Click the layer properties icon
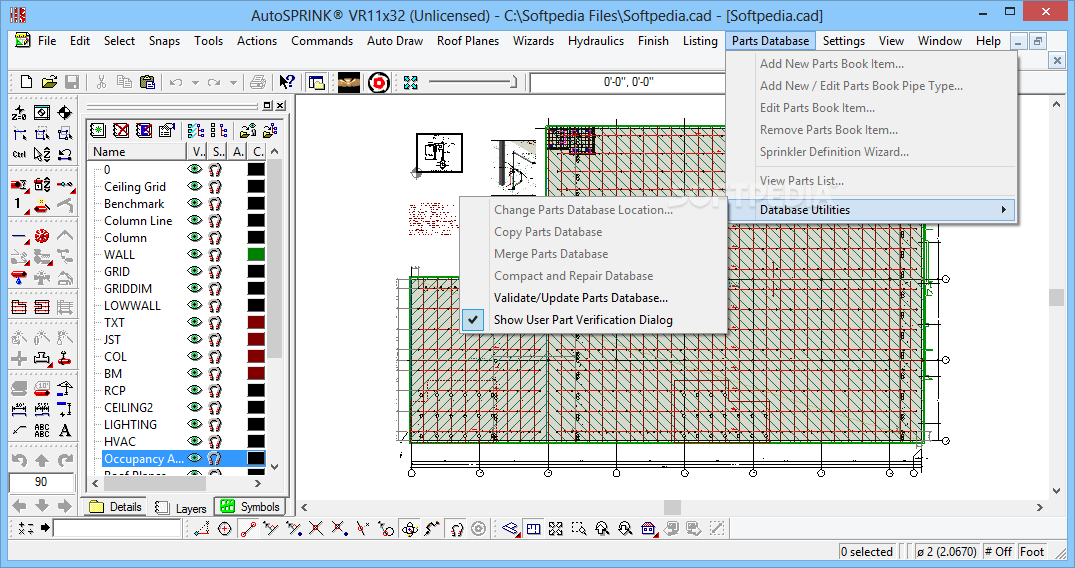 point(166,130)
